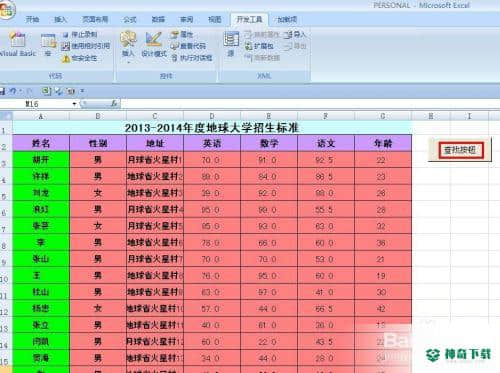Switch to the Data (数据) tab

coord(158,20)
